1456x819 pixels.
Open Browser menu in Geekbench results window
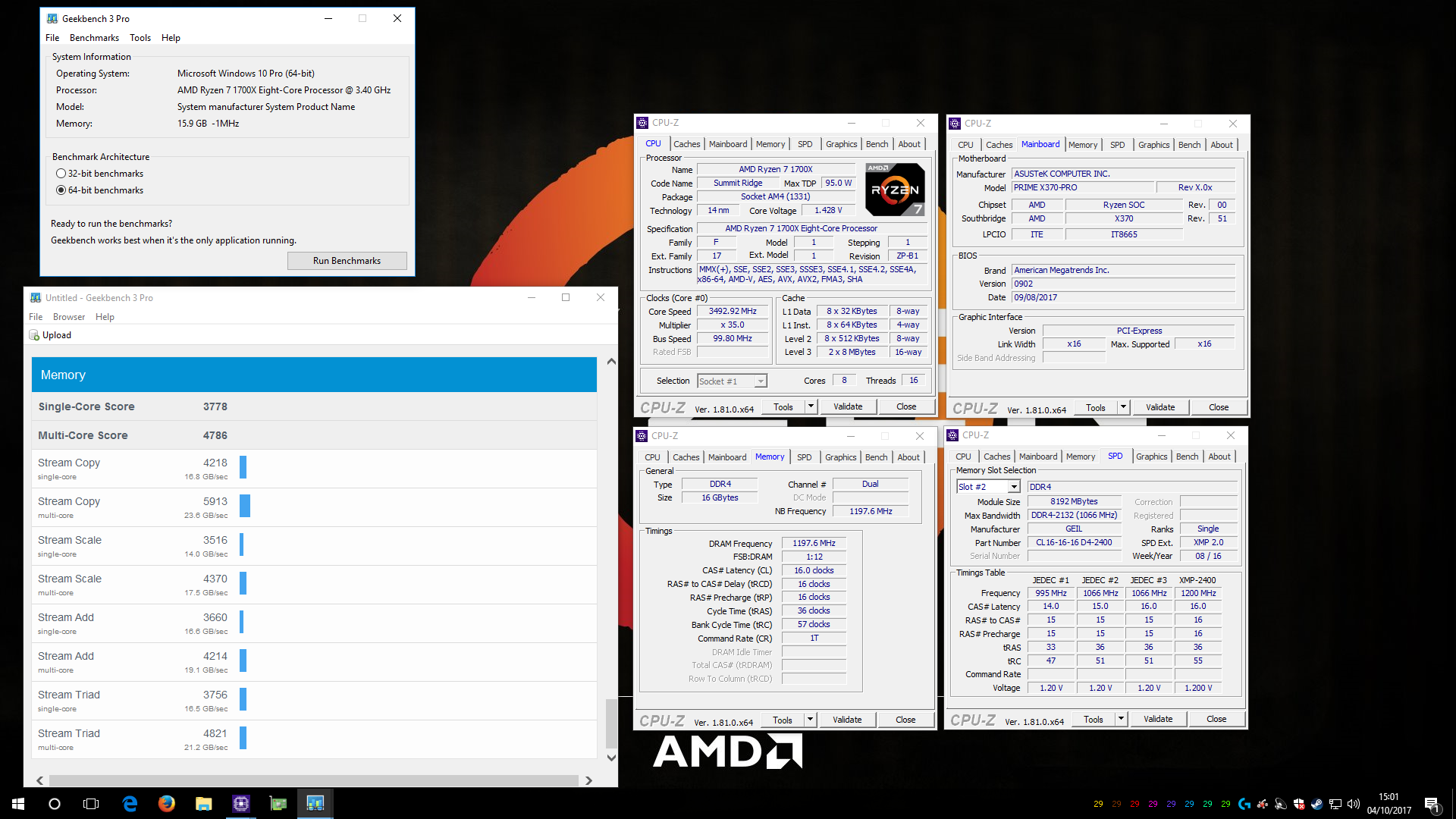(69, 317)
